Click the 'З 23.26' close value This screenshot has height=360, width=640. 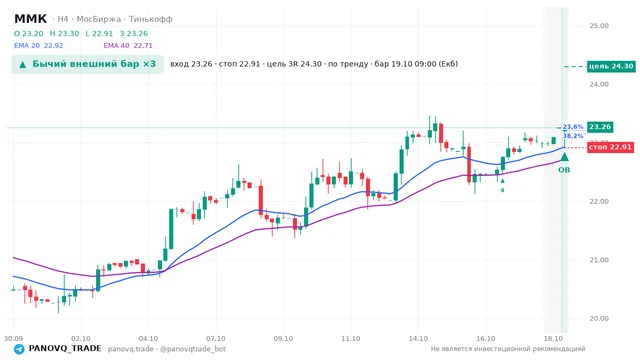click(x=134, y=33)
